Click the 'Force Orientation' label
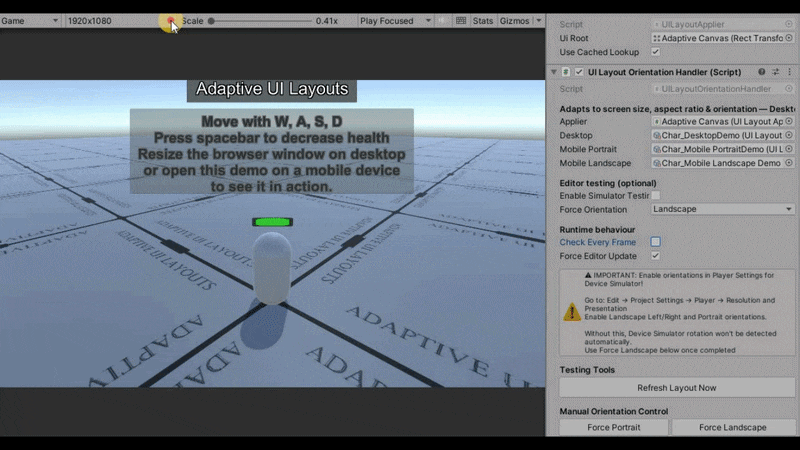Image resolution: width=800 pixels, height=450 pixels. coord(593,210)
